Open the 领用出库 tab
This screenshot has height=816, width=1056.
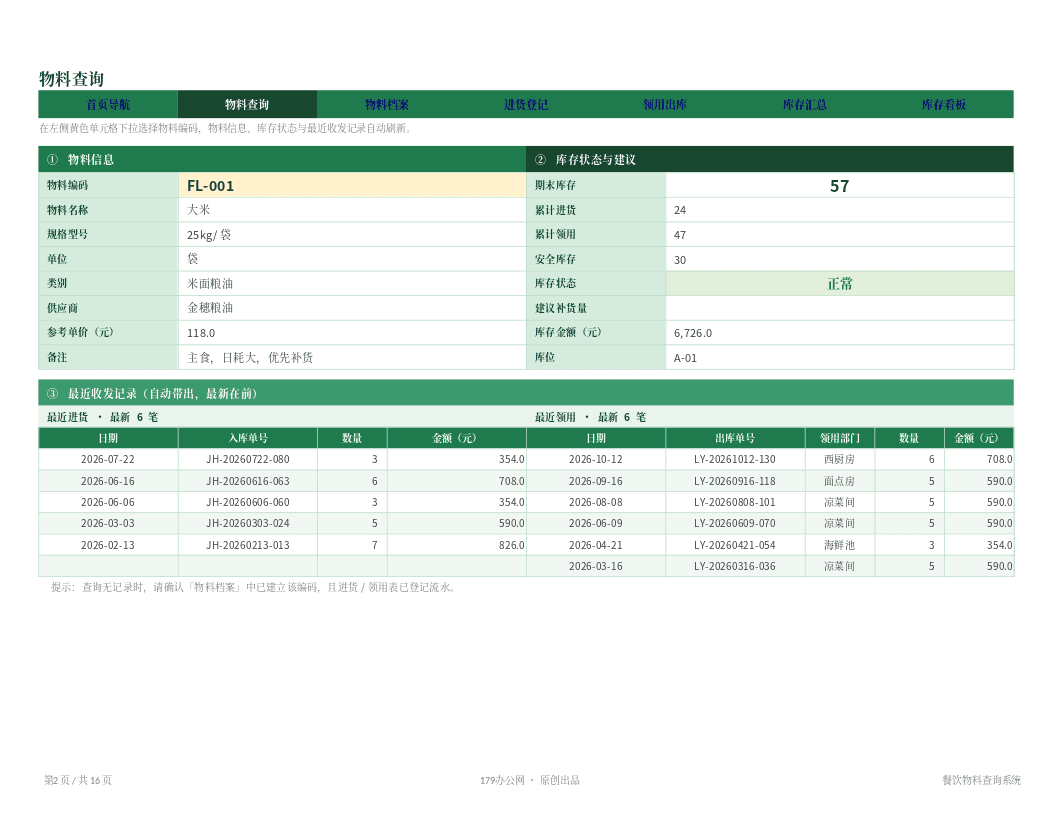(x=665, y=104)
